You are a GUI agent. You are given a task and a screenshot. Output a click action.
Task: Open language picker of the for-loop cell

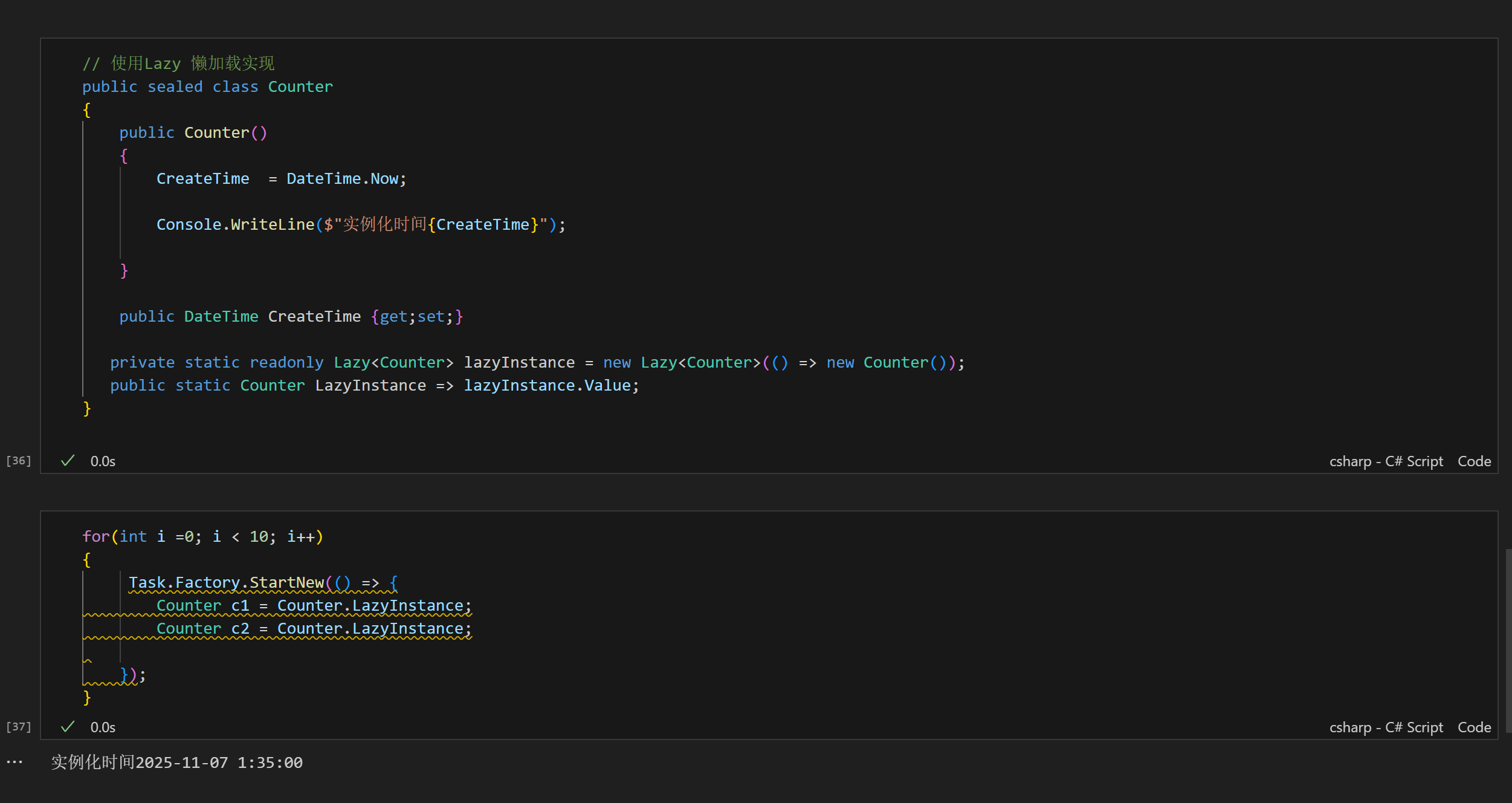click(x=1385, y=727)
